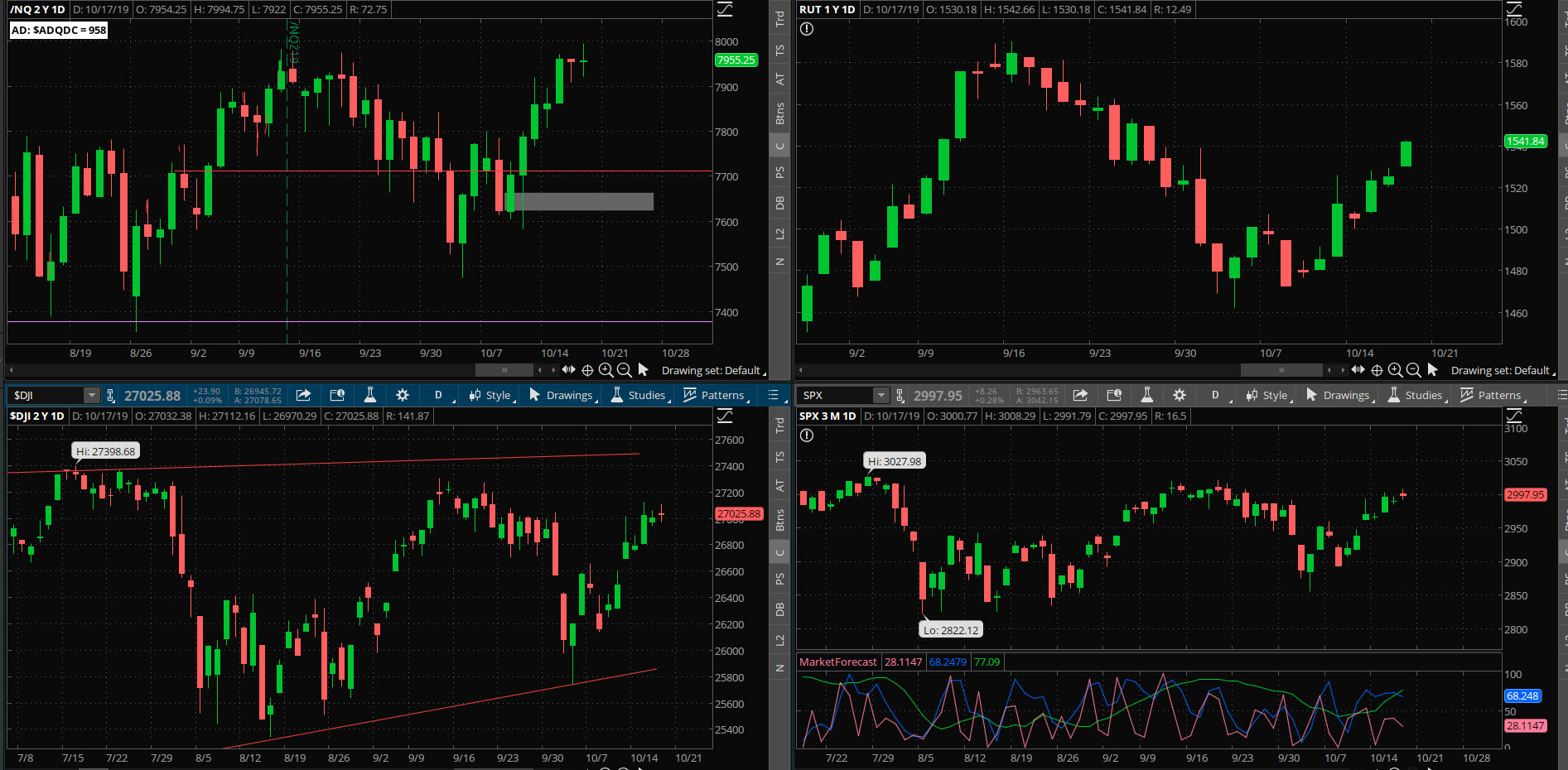This screenshot has height=770, width=1568.
Task: Open the $DJI symbol dropdown arrow
Action: pos(92,396)
